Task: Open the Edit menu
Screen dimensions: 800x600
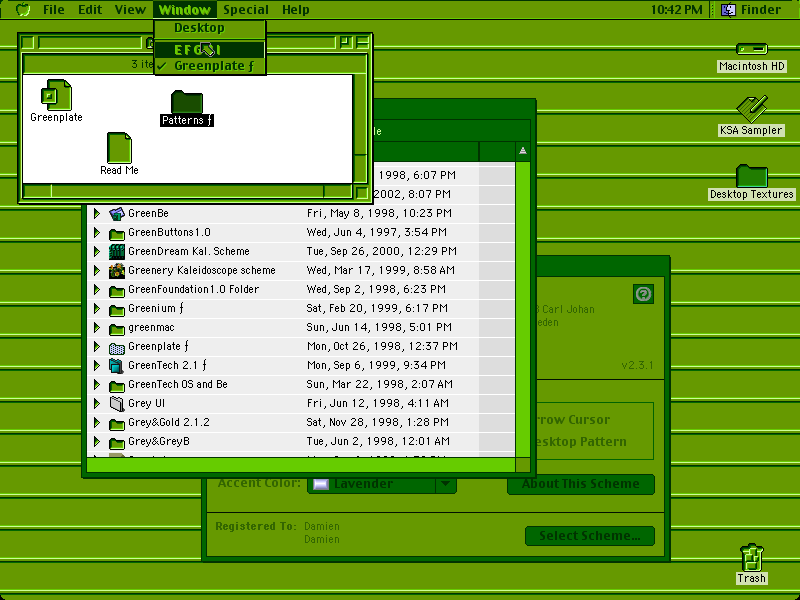Action: click(90, 10)
